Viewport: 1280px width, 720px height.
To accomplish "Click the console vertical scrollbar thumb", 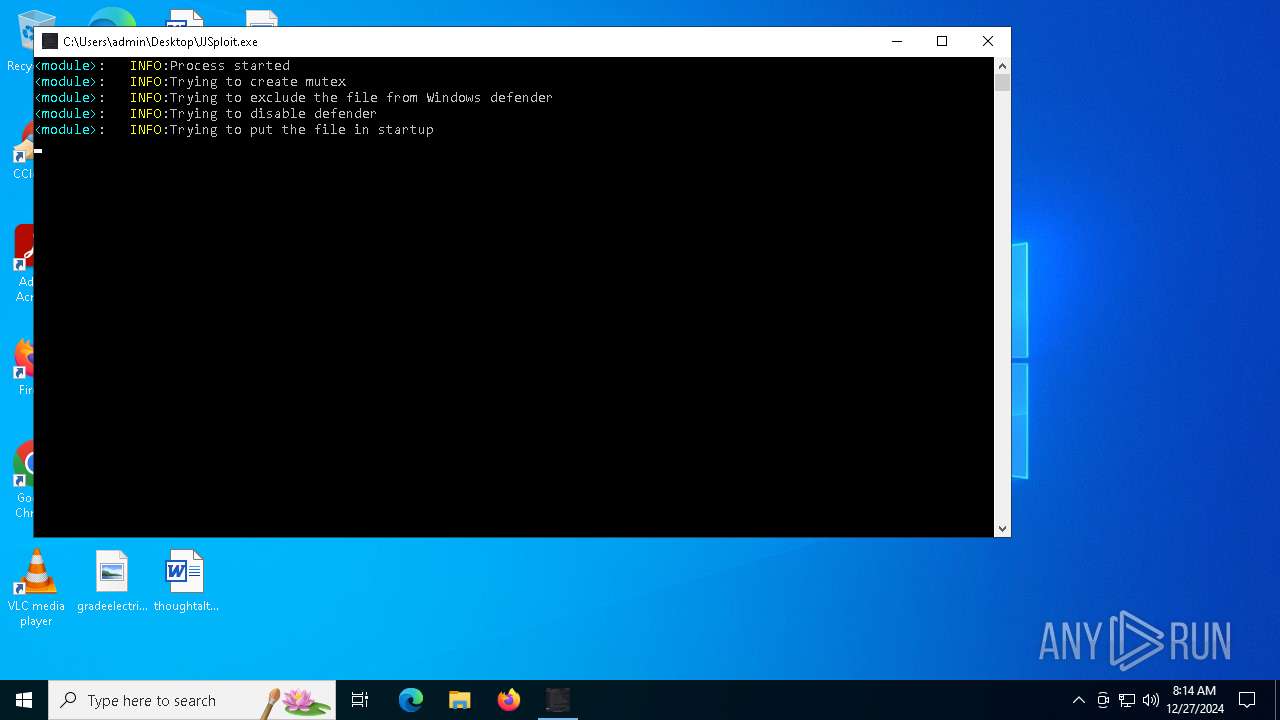I will [1002, 83].
